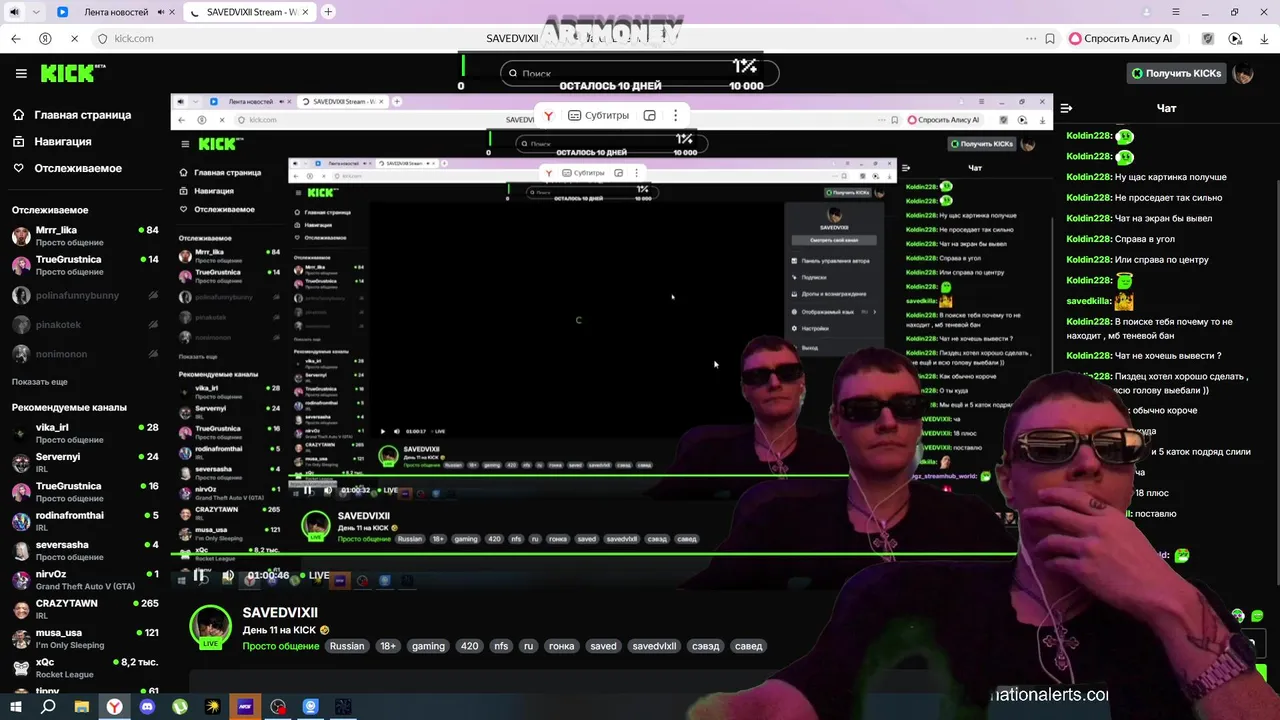Open the tab list dropdown arrow
The image size is (1280, 720).
[37, 12]
